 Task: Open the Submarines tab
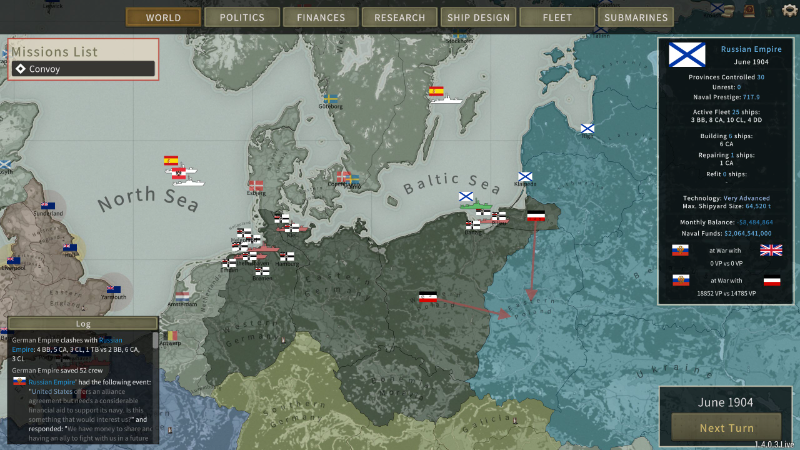(x=635, y=17)
